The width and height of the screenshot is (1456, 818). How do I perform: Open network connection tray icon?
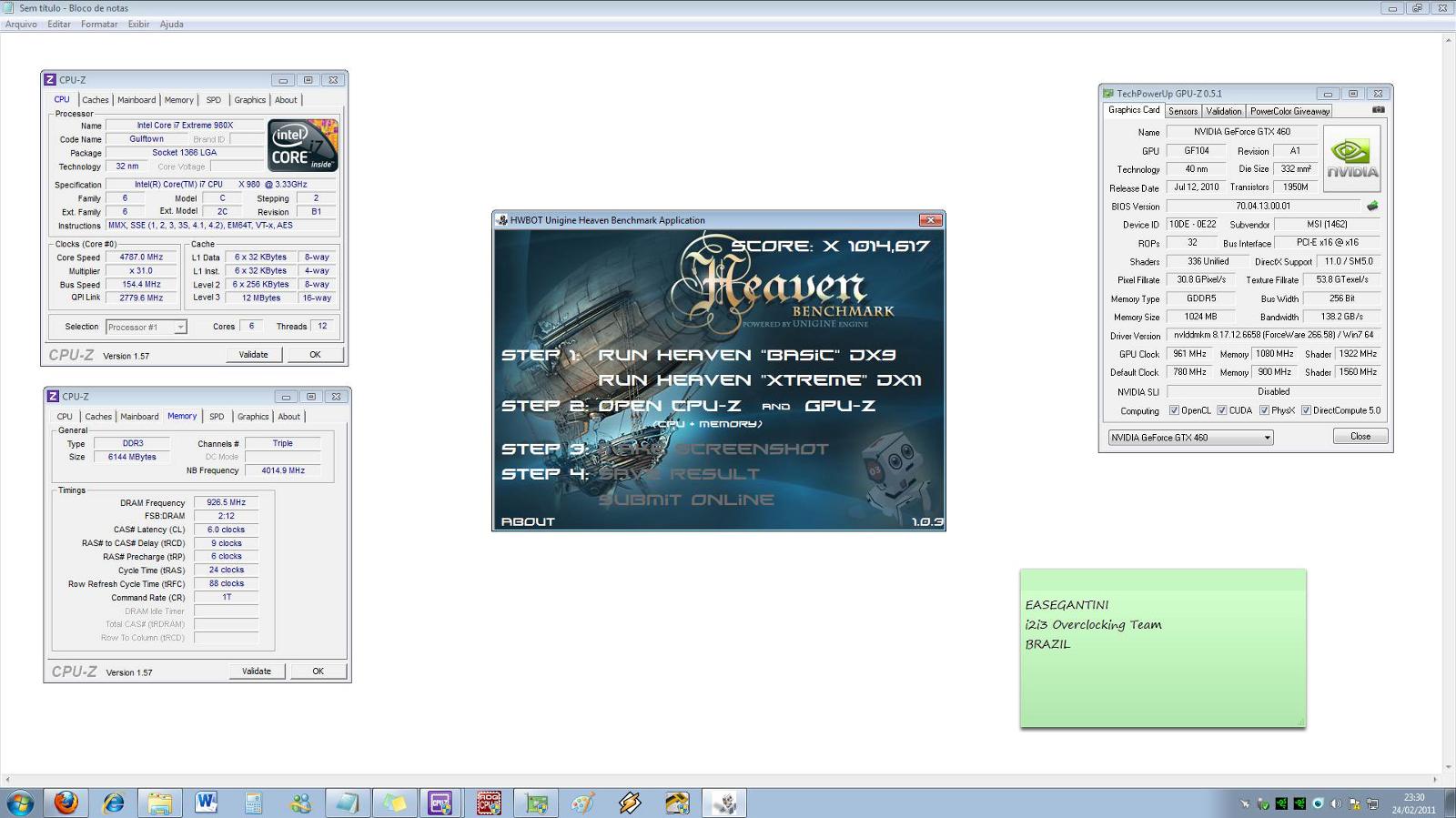(x=1372, y=803)
